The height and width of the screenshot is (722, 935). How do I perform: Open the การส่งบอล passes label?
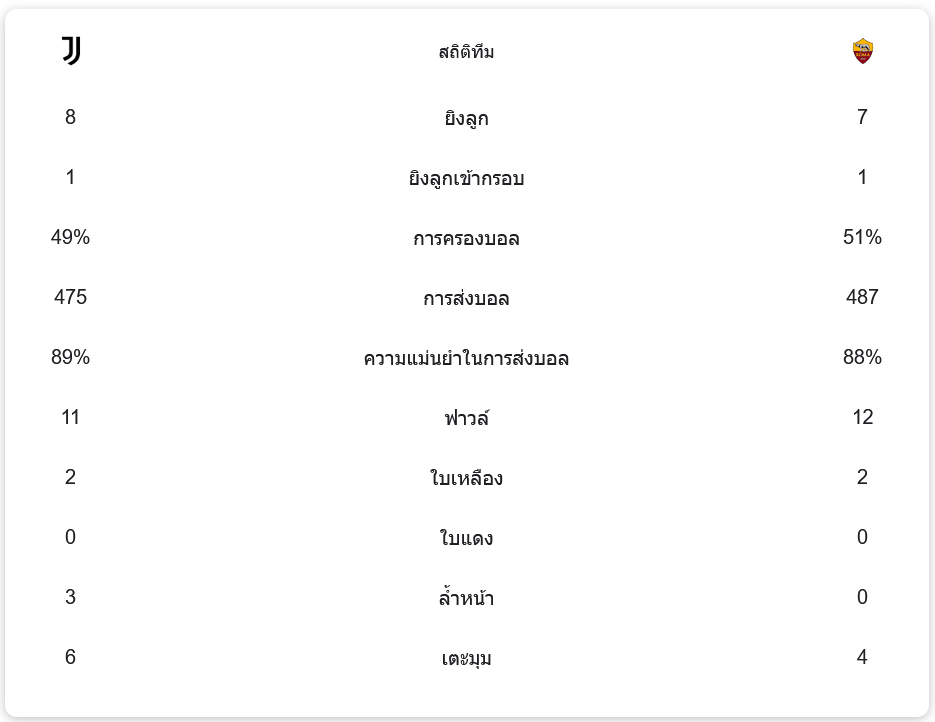point(466,299)
